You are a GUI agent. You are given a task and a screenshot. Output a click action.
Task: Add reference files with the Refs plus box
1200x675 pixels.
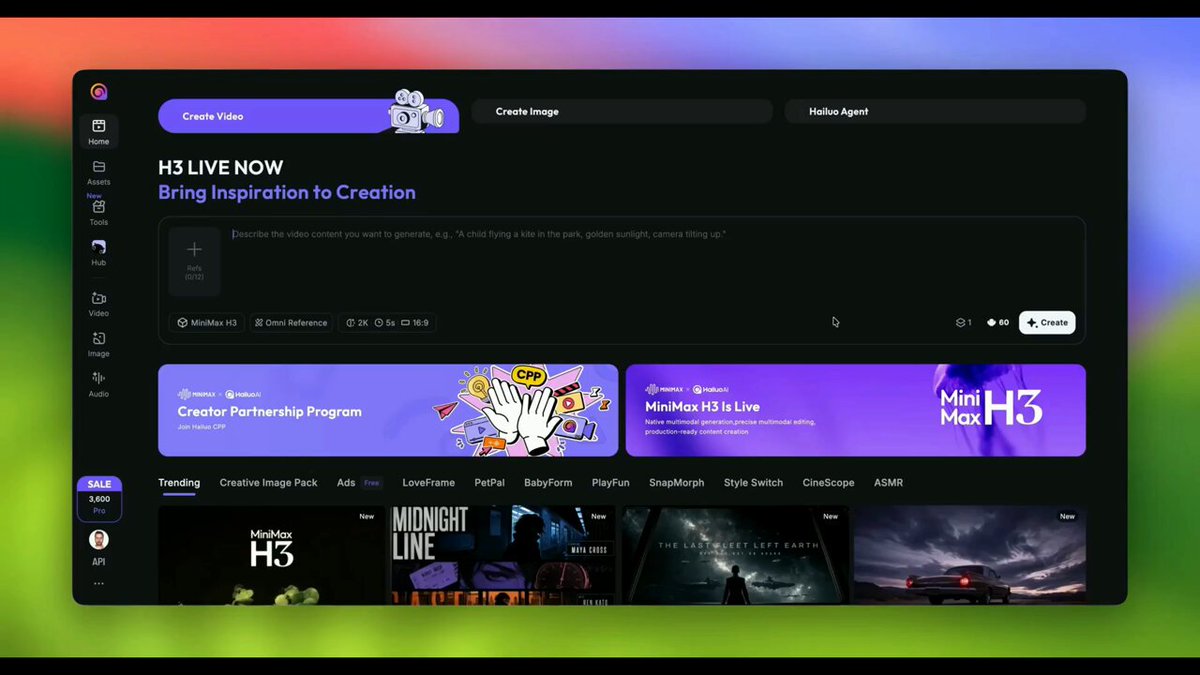tap(194, 261)
